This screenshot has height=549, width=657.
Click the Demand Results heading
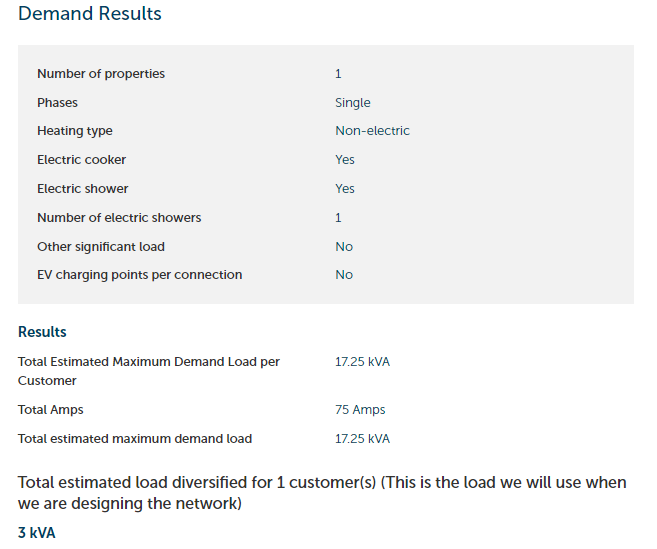coord(90,14)
